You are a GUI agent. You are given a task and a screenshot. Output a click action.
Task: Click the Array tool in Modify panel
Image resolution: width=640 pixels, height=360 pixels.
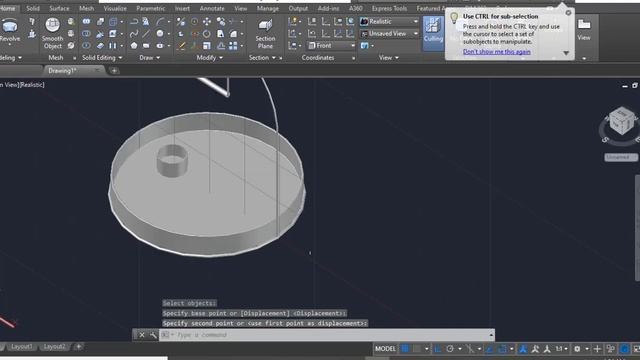click(233, 46)
